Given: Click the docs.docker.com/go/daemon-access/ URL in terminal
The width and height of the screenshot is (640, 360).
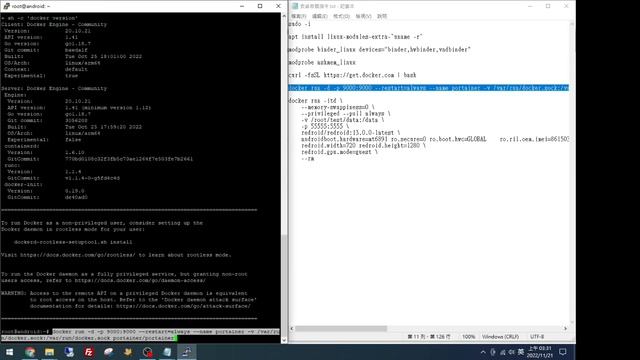Looking at the screenshot, I should [140, 280].
